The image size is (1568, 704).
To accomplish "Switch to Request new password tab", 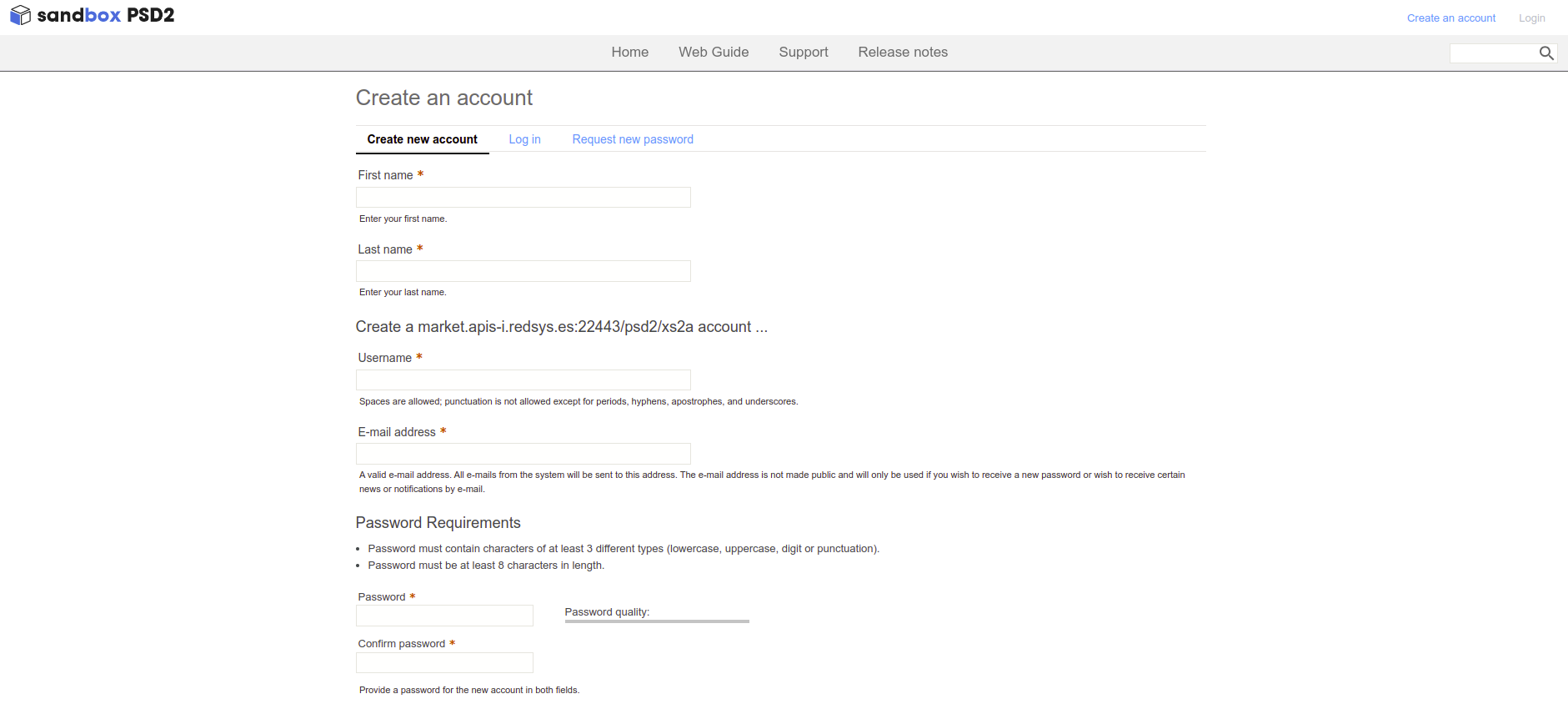I will tap(632, 139).
